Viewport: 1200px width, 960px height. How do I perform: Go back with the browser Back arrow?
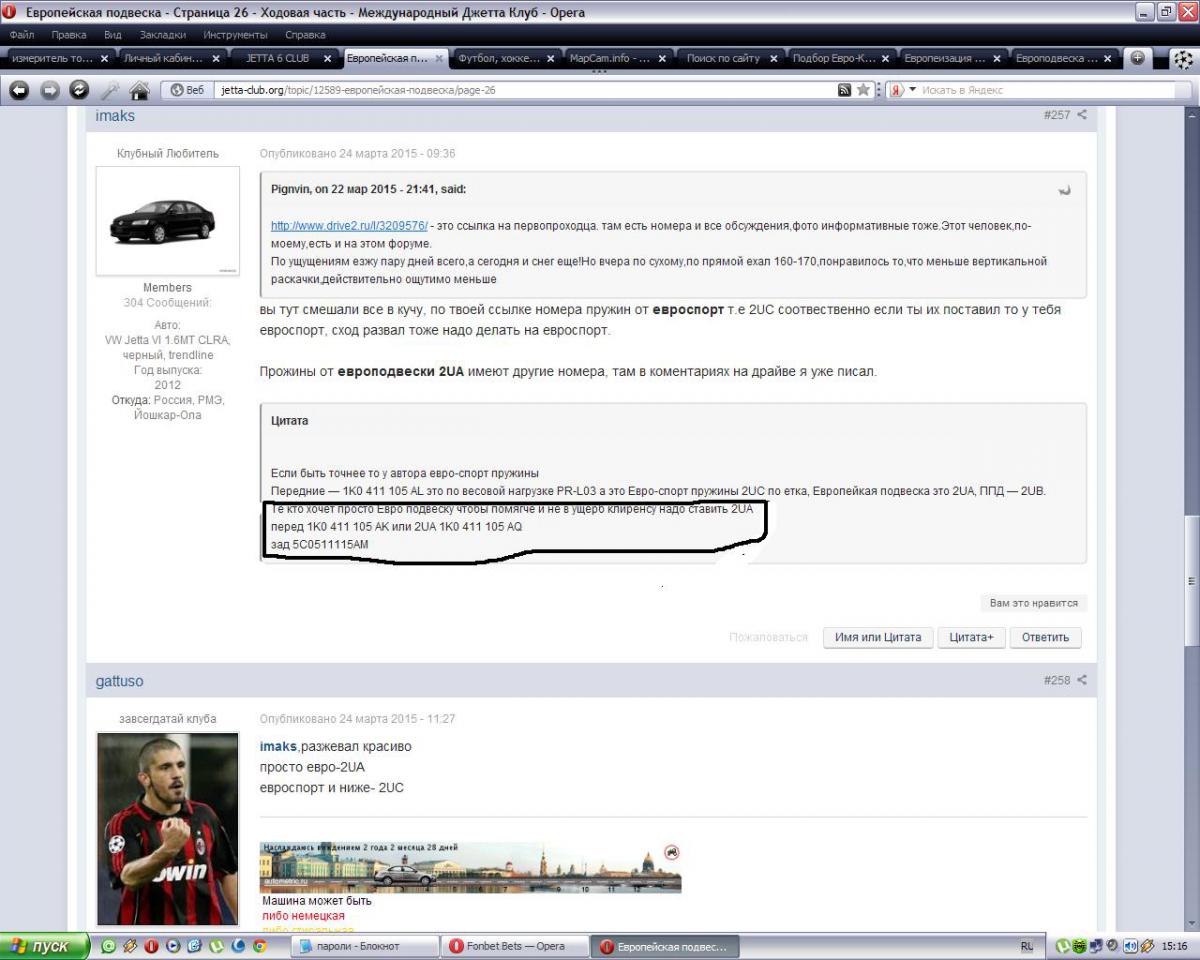click(x=19, y=90)
